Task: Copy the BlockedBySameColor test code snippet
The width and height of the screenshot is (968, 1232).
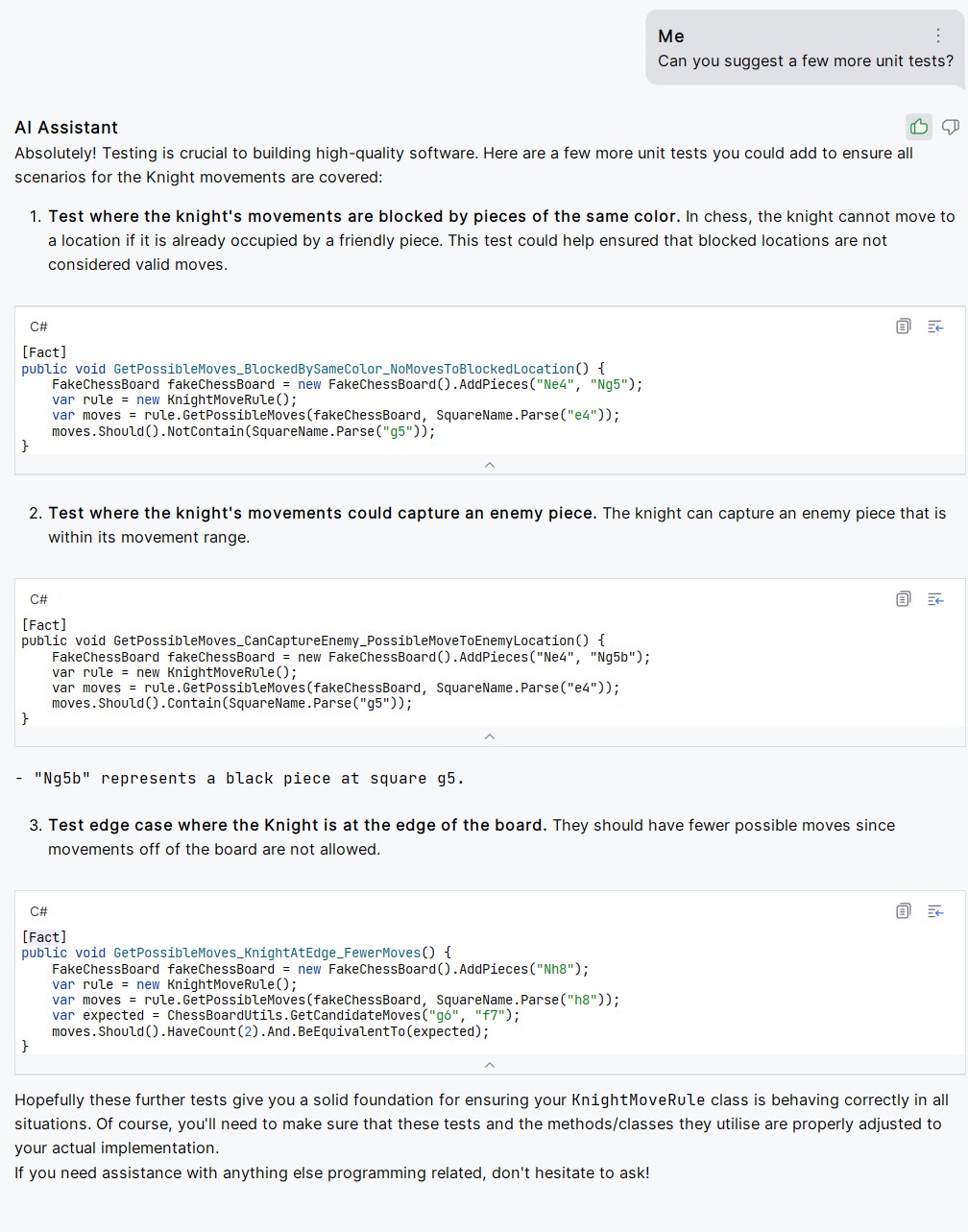Action: (903, 326)
